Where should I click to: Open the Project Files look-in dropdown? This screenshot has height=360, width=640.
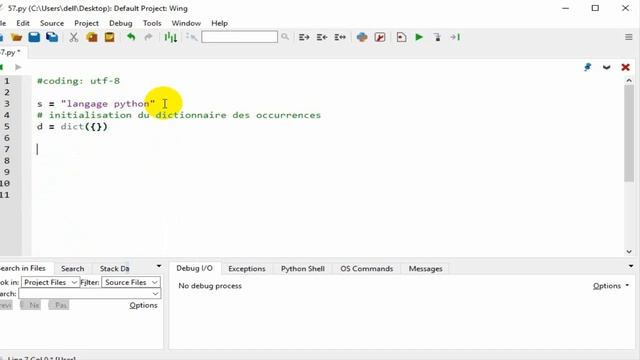(50, 282)
